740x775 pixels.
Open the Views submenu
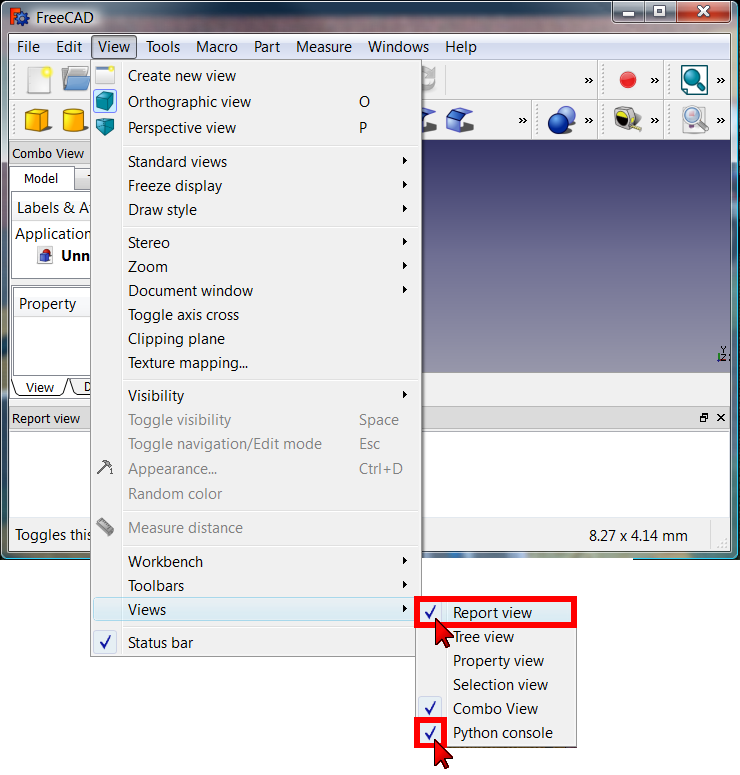tap(255, 609)
